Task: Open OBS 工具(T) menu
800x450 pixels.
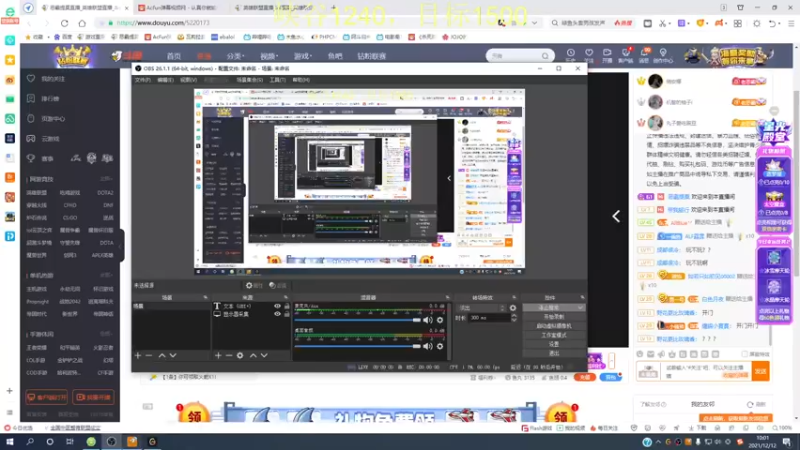Action: coord(278,80)
